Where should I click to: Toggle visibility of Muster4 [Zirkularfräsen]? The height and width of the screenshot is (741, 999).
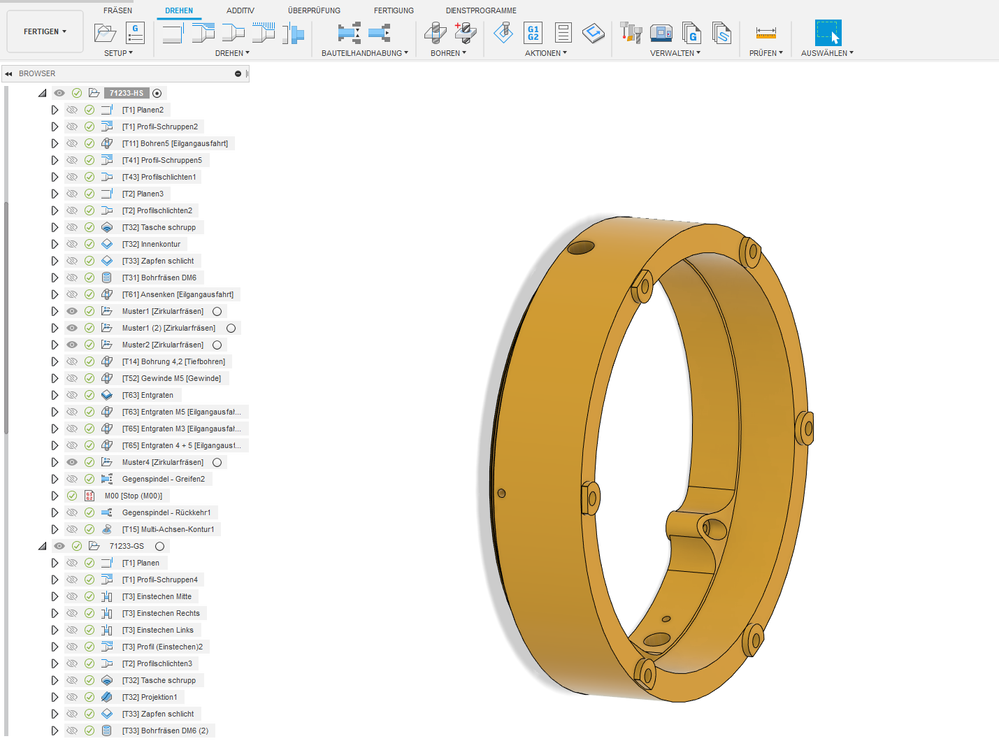[72, 463]
